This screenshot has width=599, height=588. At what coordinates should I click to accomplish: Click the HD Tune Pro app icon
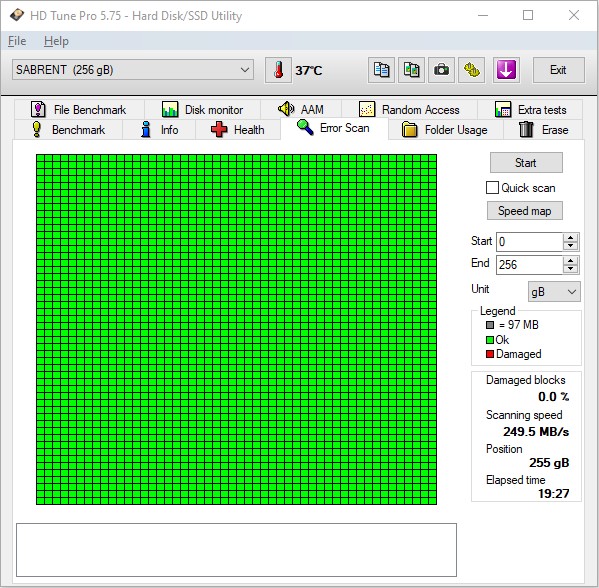pyautogui.click(x=17, y=15)
